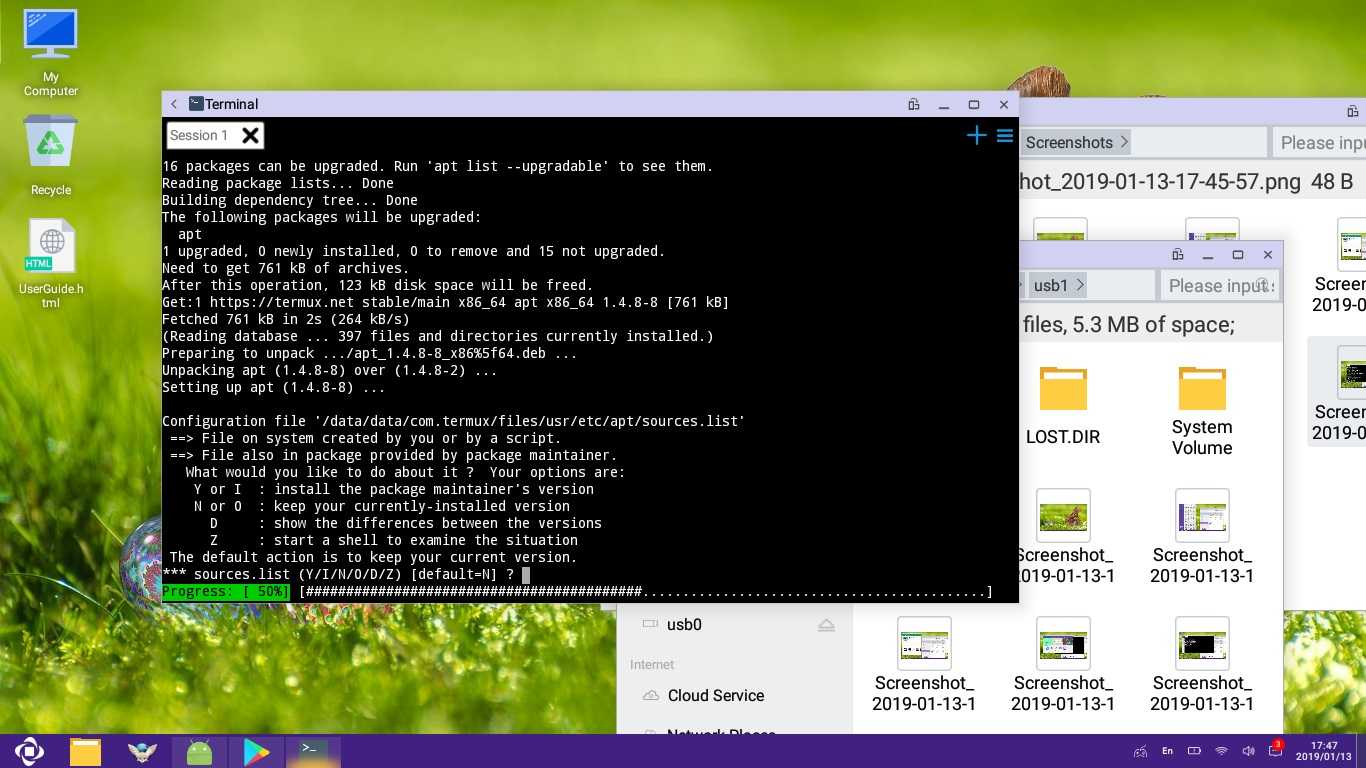
Task: Open the System Volume folder
Action: (1202, 410)
